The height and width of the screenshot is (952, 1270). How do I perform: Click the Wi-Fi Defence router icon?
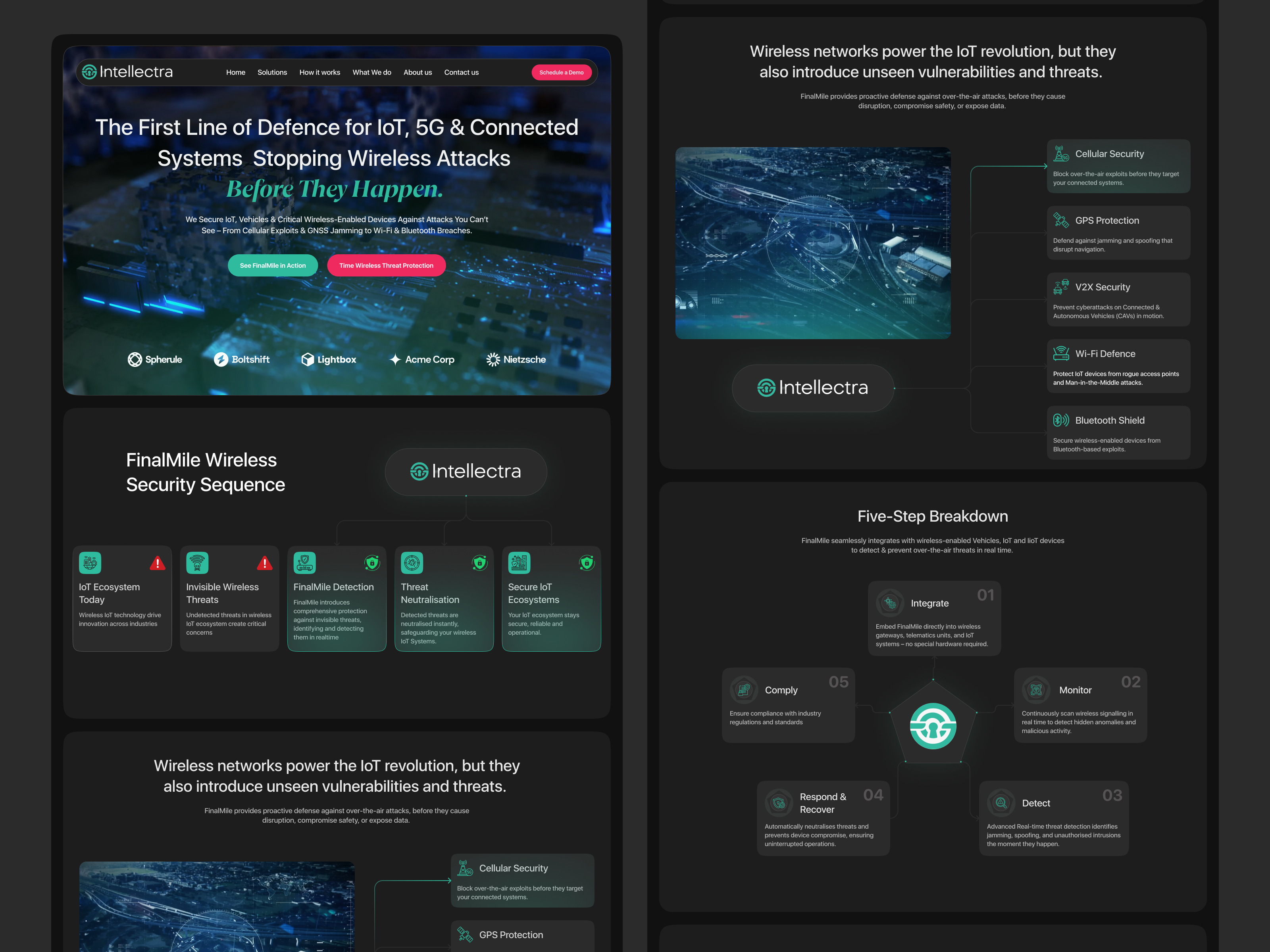(x=1062, y=353)
